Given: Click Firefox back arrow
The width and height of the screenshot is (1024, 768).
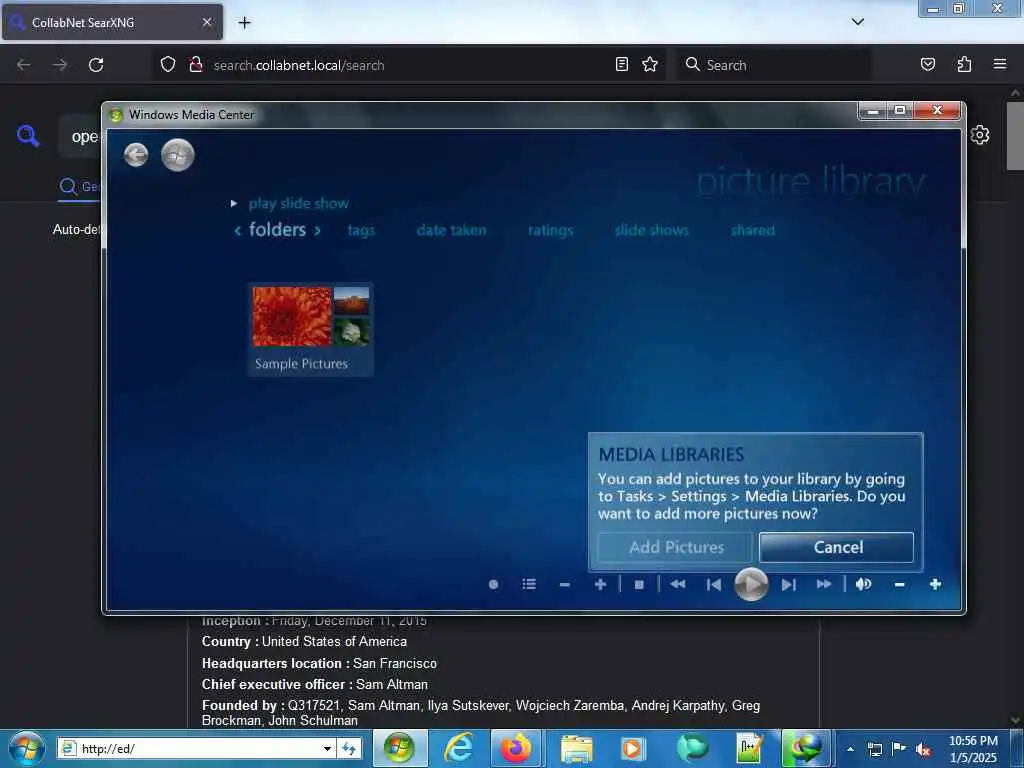Looking at the screenshot, I should pos(24,65).
